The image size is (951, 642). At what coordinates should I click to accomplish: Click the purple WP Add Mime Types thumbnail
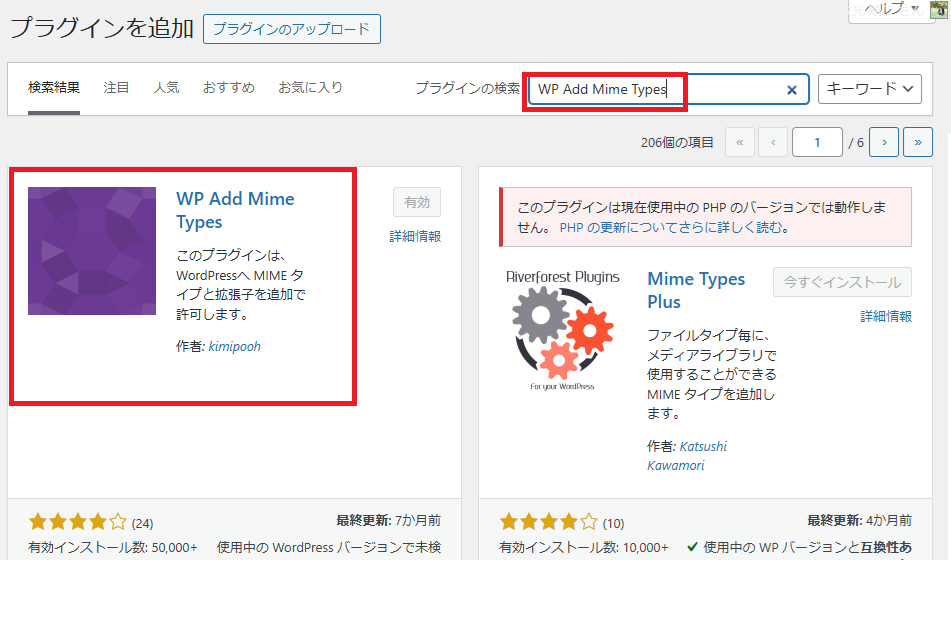click(92, 251)
